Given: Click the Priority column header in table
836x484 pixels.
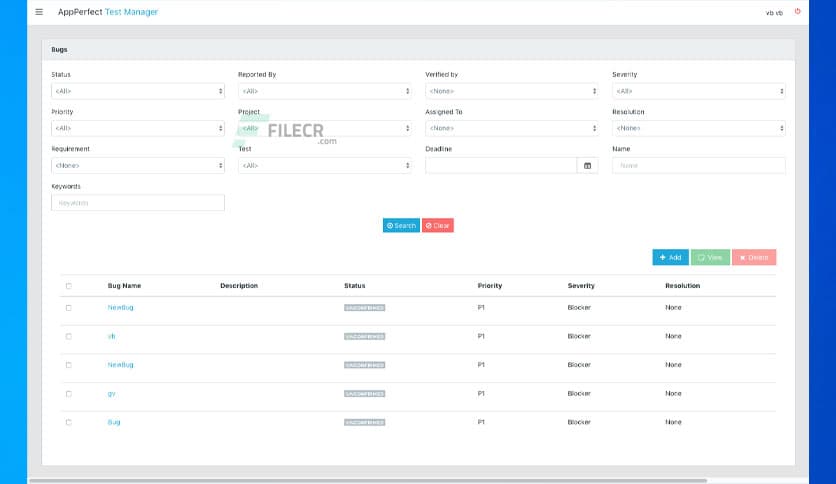Looking at the screenshot, I should pyautogui.click(x=489, y=286).
